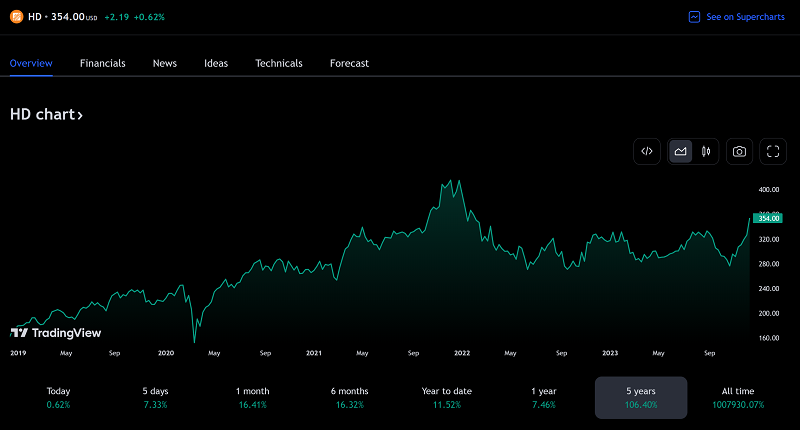The image size is (800, 430).
Task: Open See on Supercharts link
Action: click(745, 17)
